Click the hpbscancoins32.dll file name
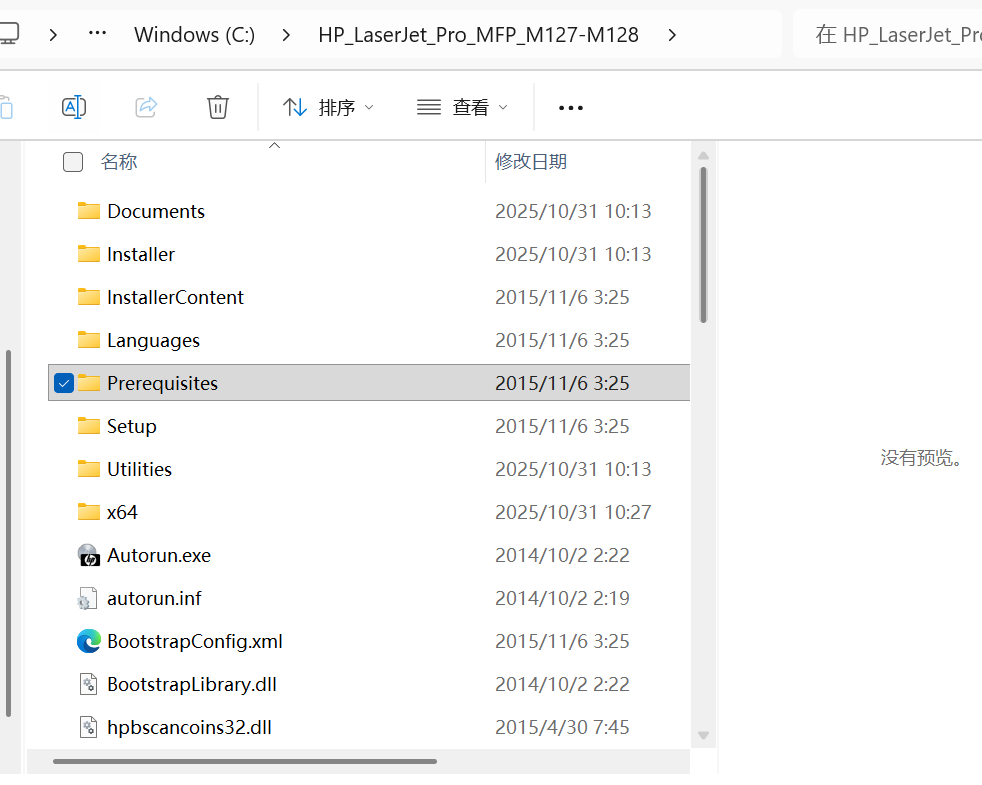This screenshot has height=785, width=982. (189, 727)
